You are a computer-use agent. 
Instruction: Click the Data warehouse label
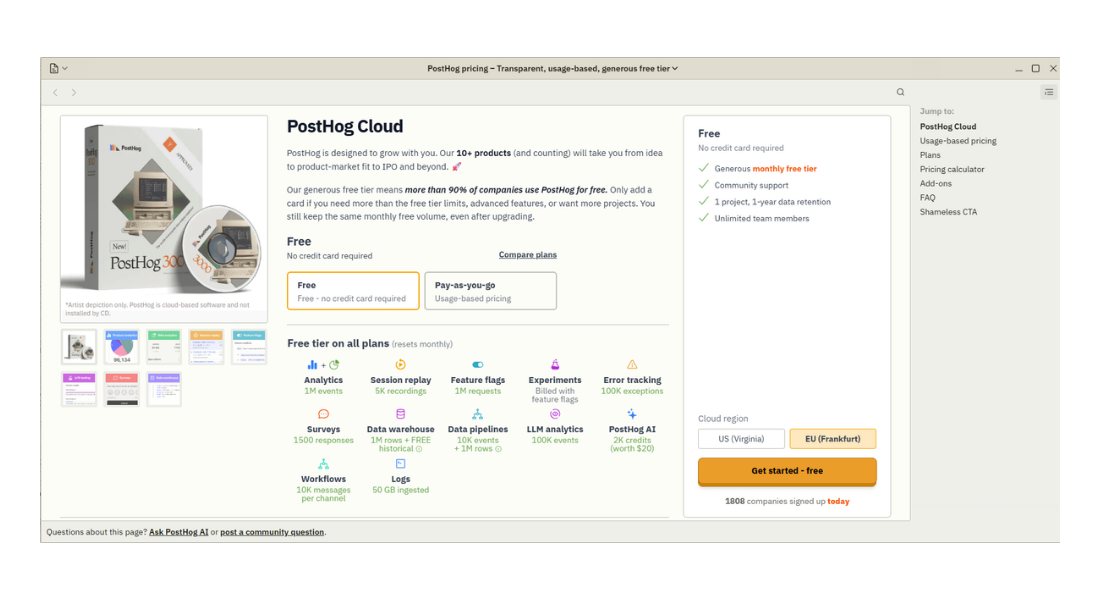point(401,429)
